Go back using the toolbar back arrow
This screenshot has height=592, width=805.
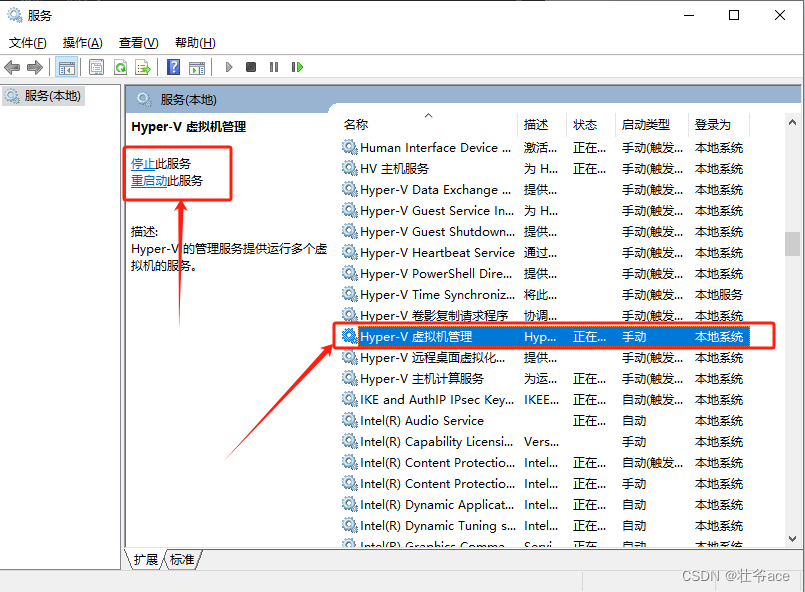click(x=12, y=67)
